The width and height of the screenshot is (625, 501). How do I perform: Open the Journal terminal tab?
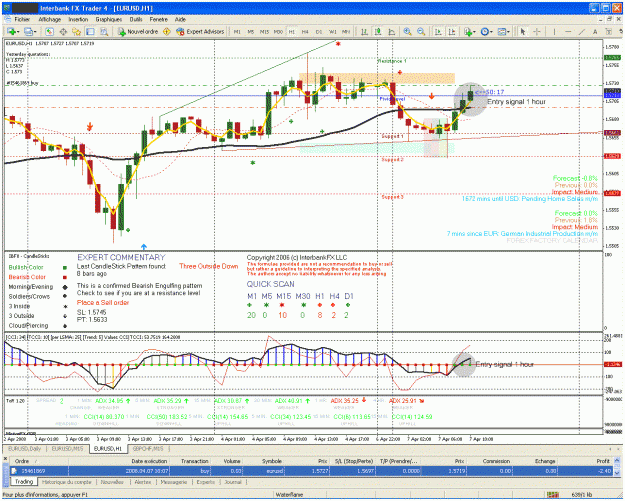(x=233, y=482)
